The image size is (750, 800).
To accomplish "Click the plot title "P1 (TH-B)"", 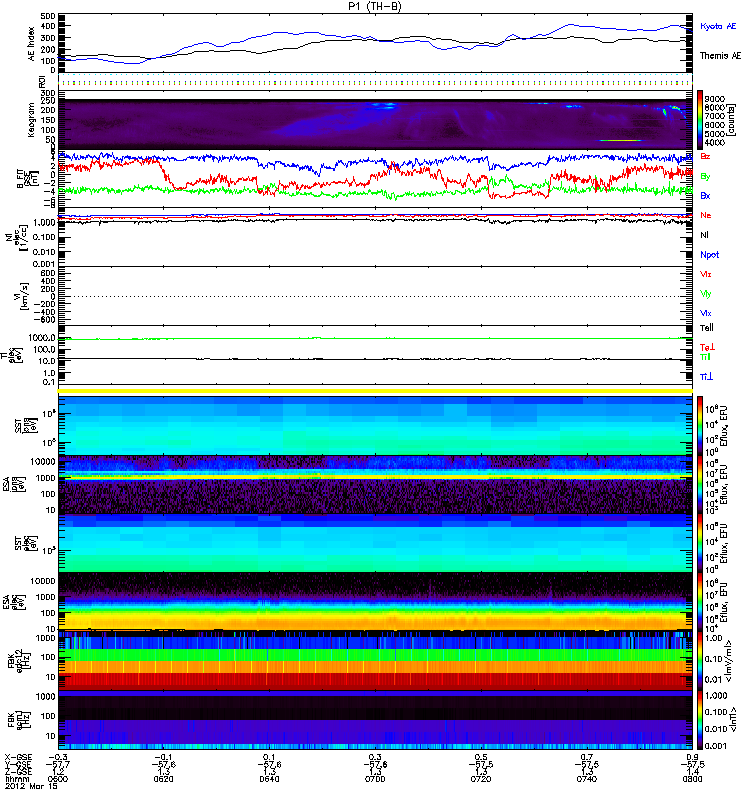I will coord(374,6).
